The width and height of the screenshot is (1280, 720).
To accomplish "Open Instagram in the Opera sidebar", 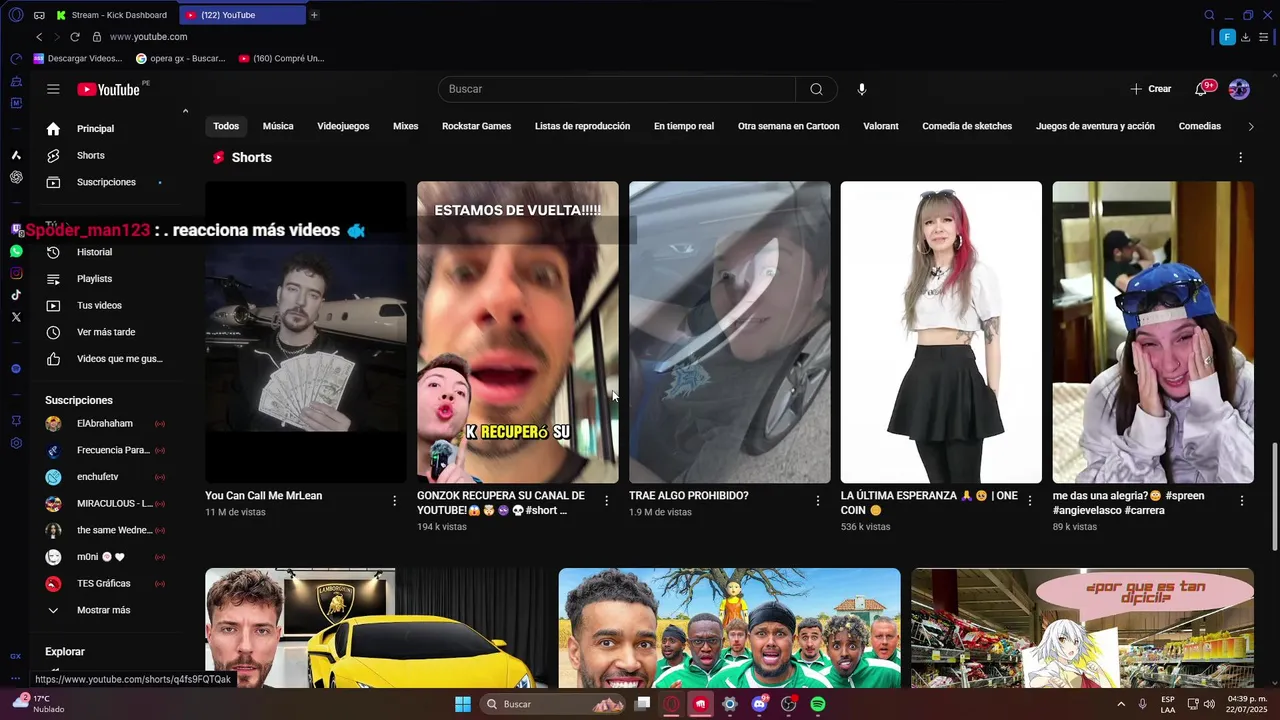I will [16, 273].
